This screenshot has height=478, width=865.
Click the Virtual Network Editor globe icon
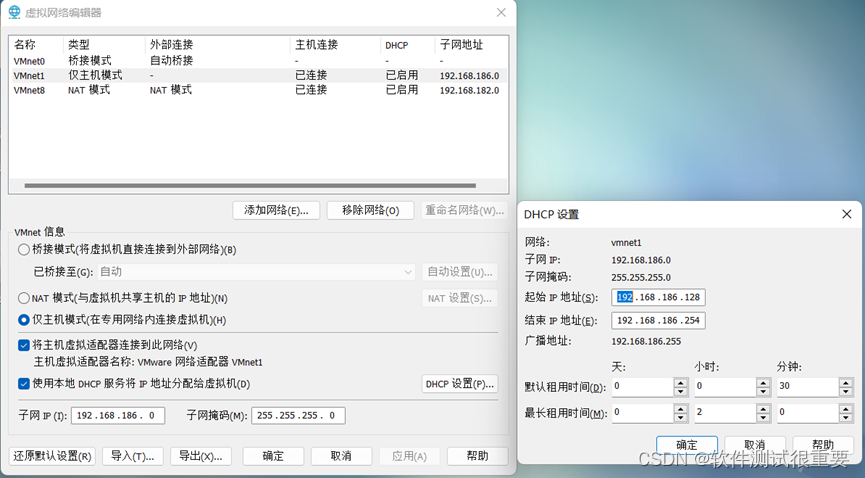(x=14, y=12)
